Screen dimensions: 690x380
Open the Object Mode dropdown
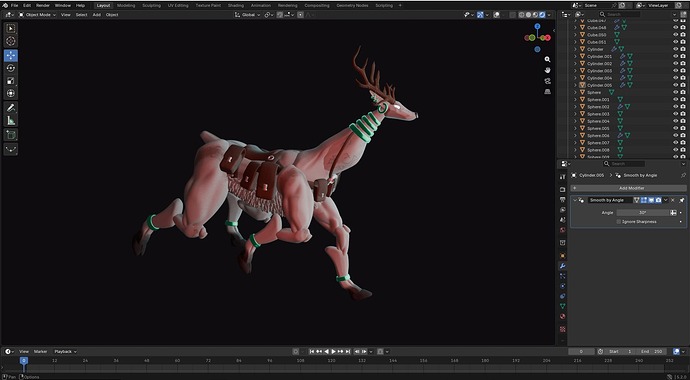tap(38, 15)
